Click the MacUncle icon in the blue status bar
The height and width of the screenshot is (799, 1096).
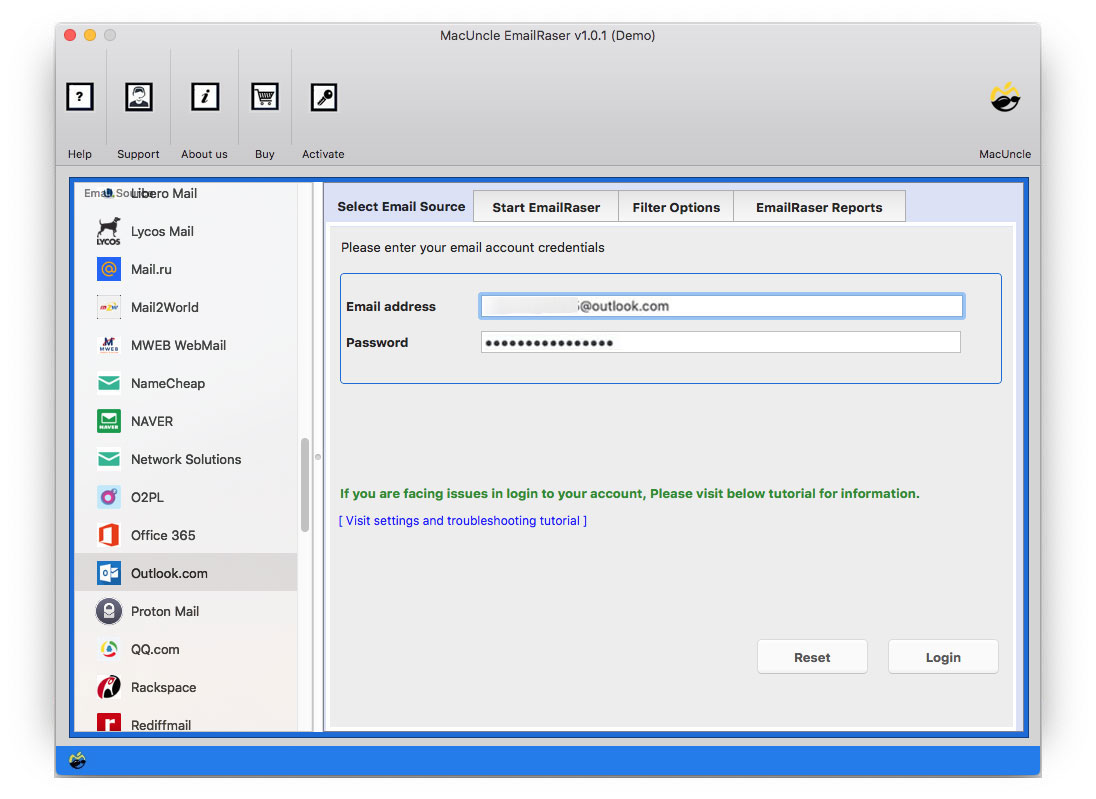[x=78, y=760]
